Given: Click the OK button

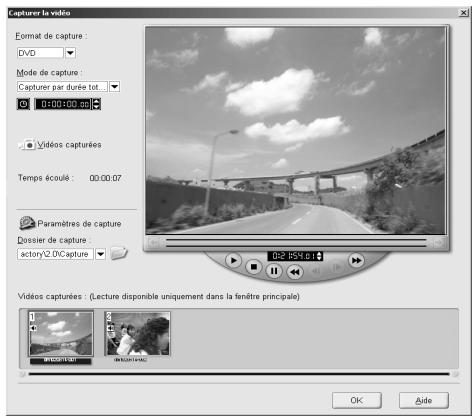Looking at the screenshot, I should (357, 400).
